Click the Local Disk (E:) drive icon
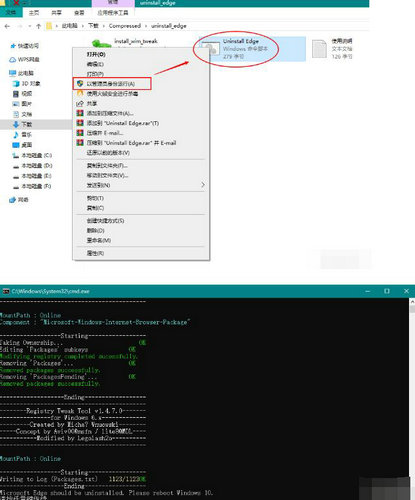 tap(16, 176)
